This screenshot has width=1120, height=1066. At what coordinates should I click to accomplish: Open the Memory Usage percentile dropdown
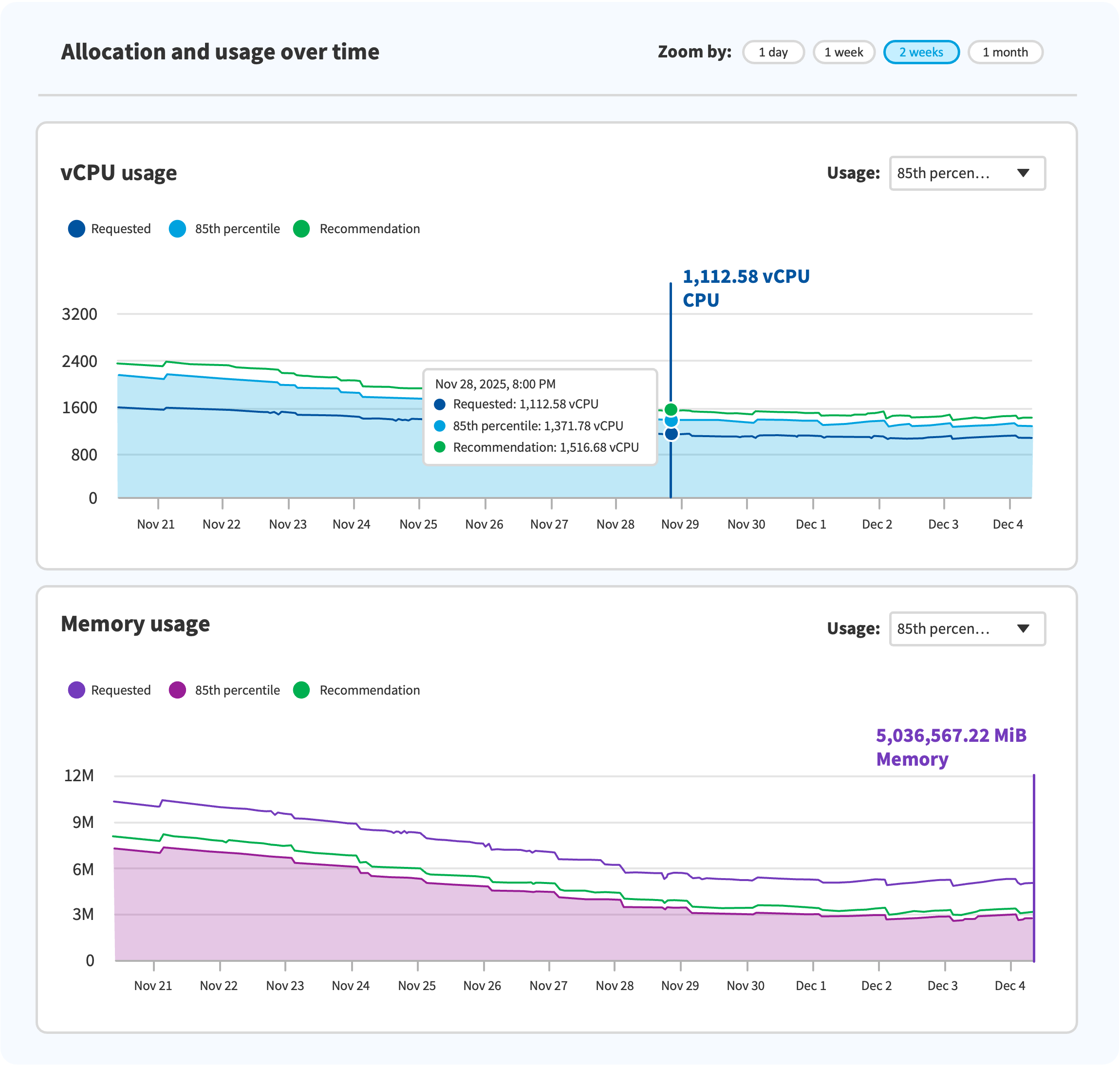coord(967,628)
